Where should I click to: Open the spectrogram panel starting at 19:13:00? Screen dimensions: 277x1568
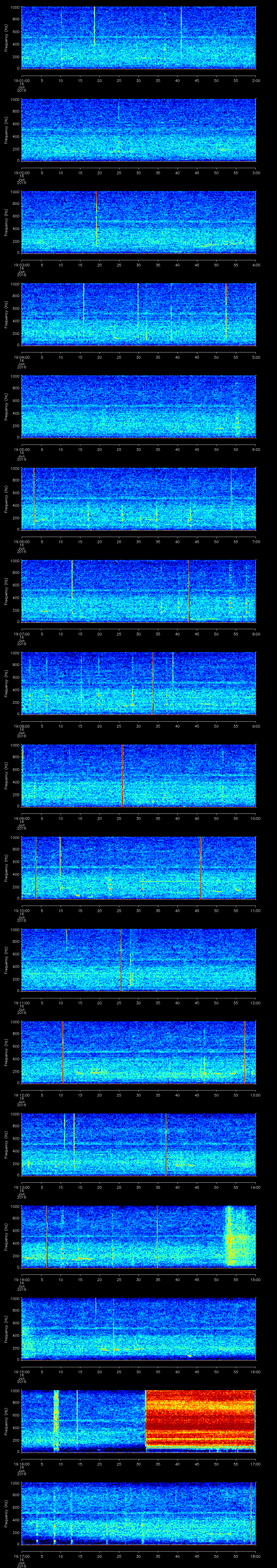click(138, 1144)
